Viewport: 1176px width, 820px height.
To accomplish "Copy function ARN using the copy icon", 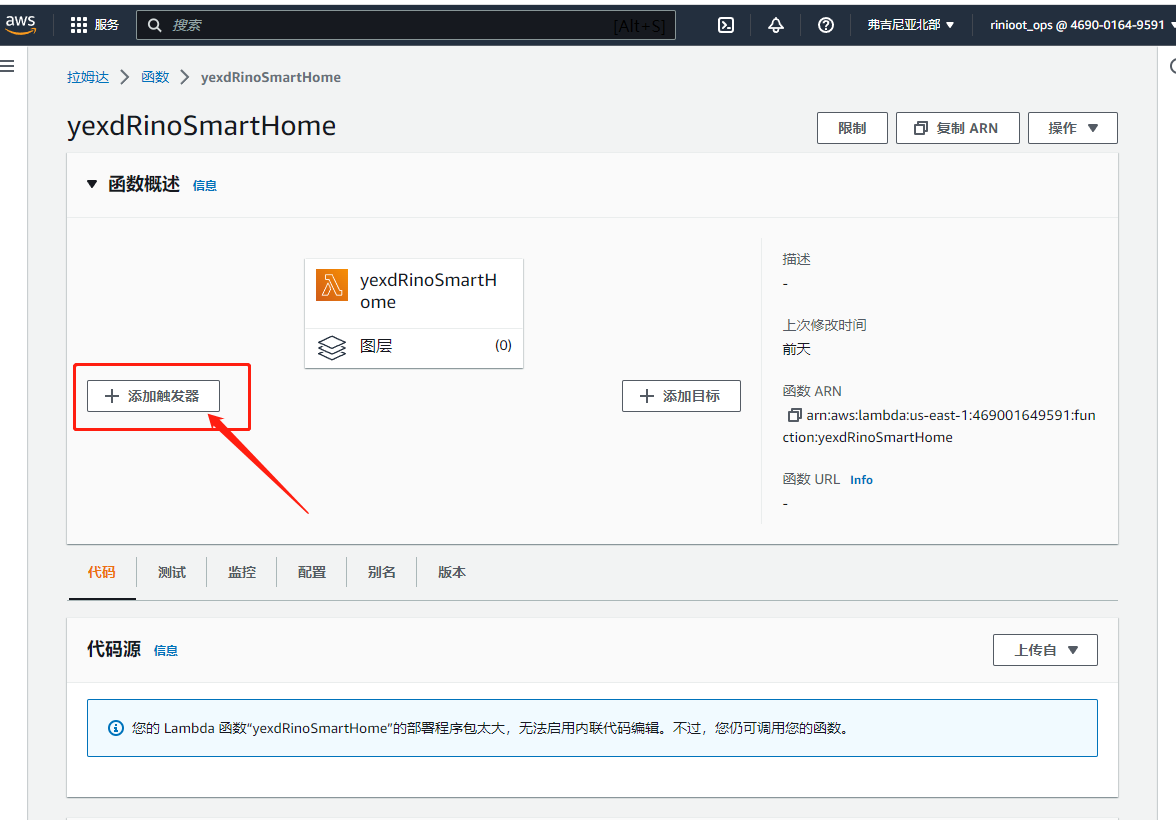I will pyautogui.click(x=794, y=415).
